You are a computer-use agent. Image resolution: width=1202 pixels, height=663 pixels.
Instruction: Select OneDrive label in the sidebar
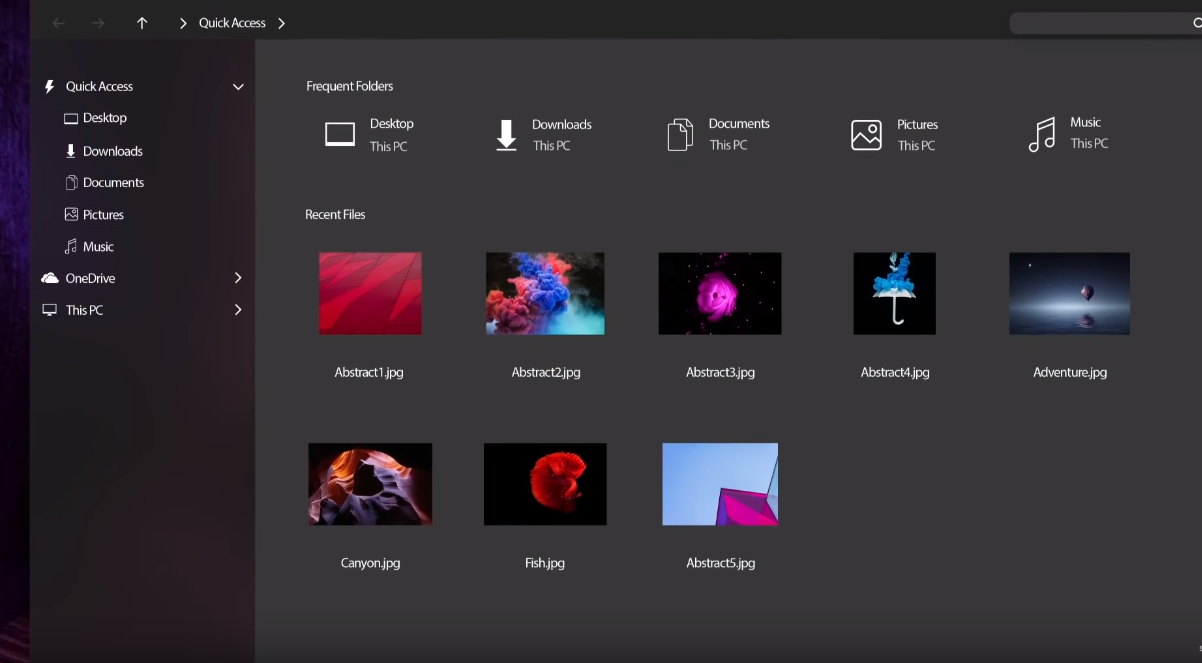[90, 278]
